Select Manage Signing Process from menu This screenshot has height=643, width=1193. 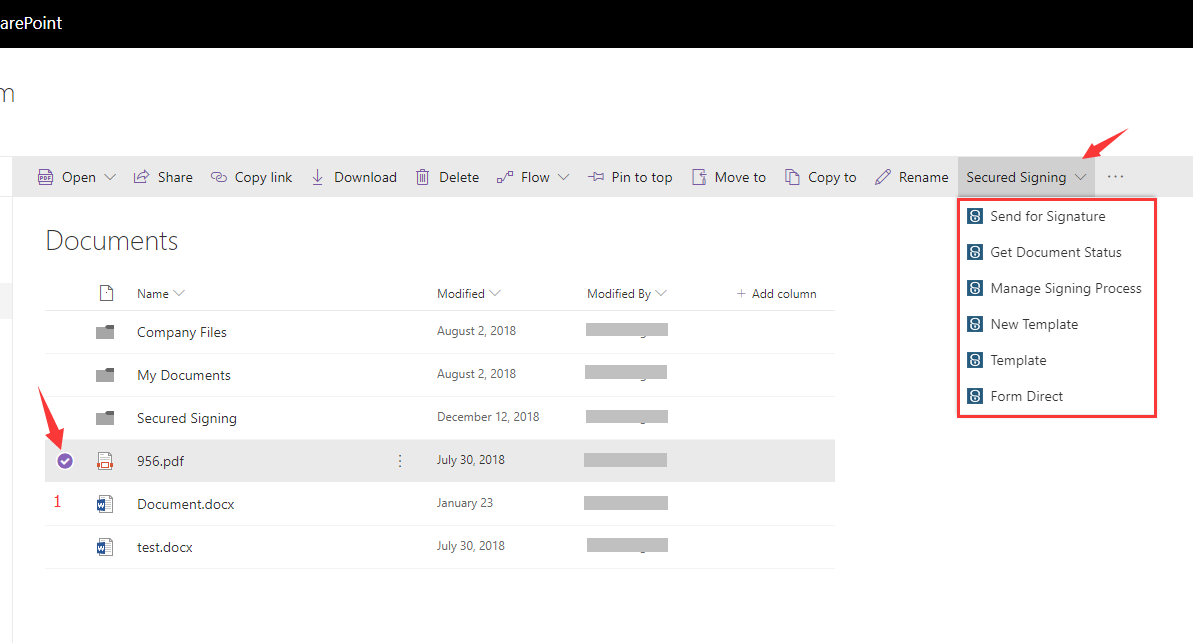(x=1065, y=288)
